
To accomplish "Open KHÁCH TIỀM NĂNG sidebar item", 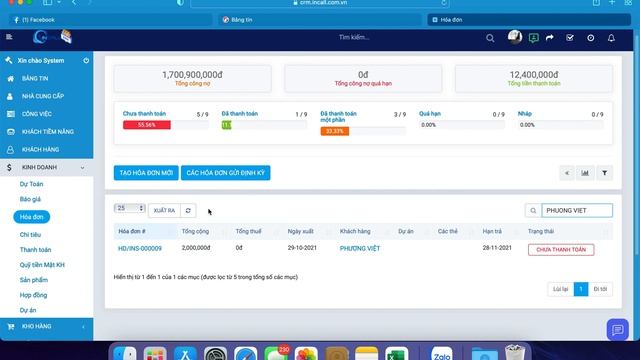I will point(47,132).
